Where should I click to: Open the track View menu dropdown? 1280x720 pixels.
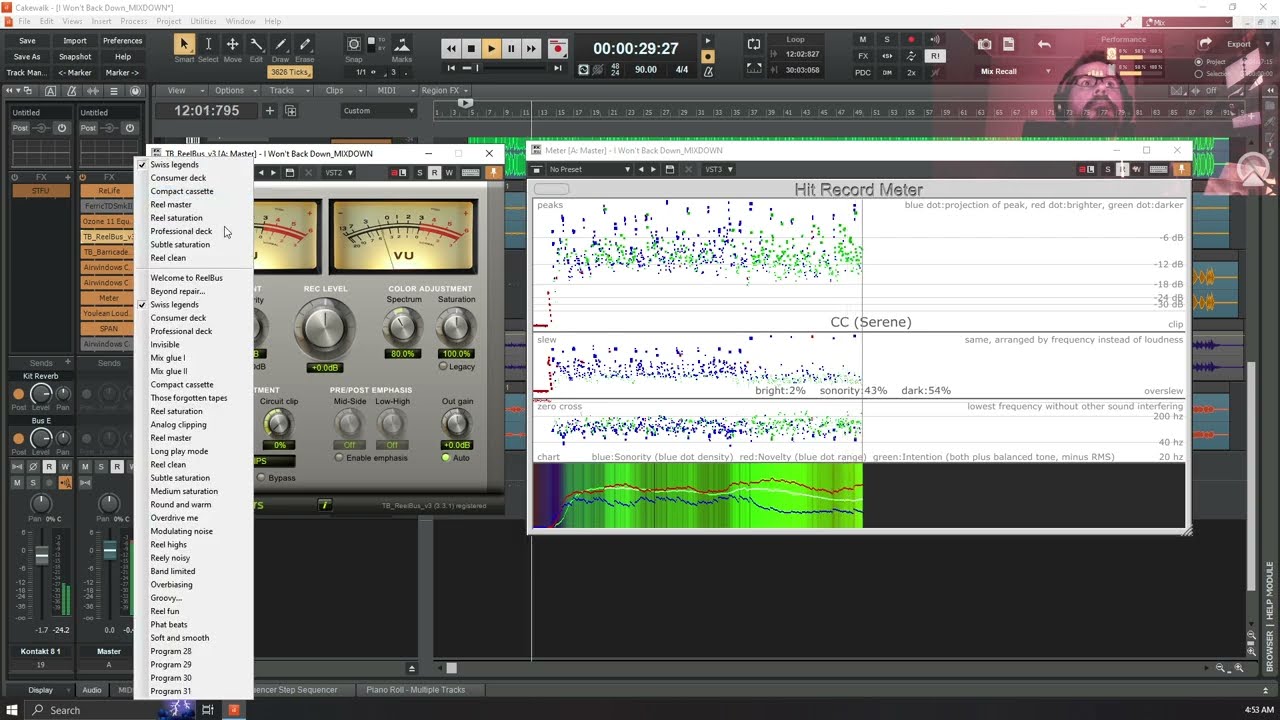point(181,91)
